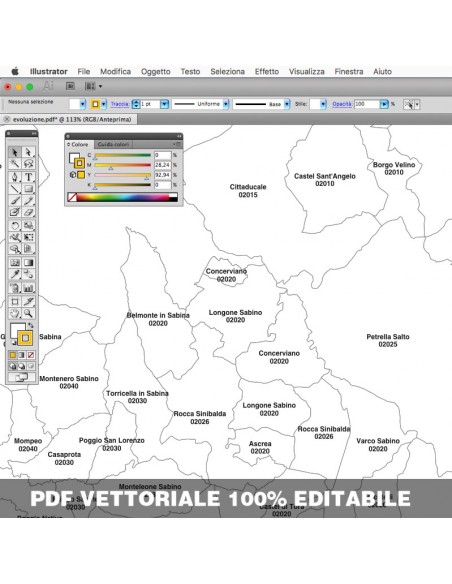The image size is (452, 584).
Task: Select the Shape Builder tool
Action: (15, 249)
